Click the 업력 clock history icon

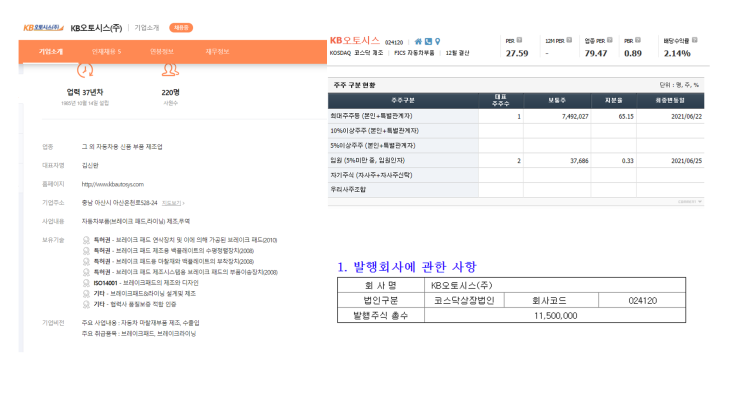pyautogui.click(x=85, y=71)
